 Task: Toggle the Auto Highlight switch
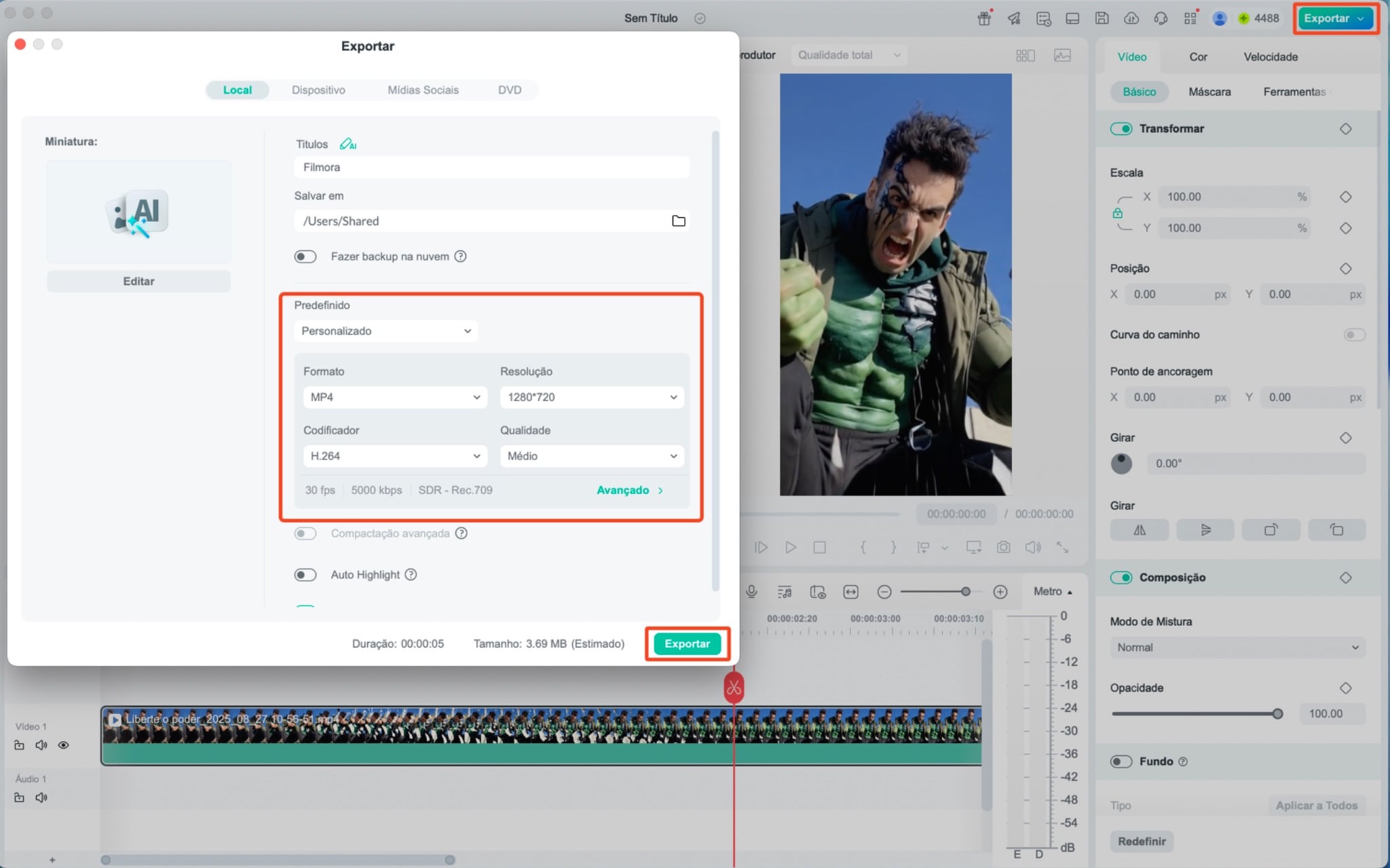pos(305,575)
